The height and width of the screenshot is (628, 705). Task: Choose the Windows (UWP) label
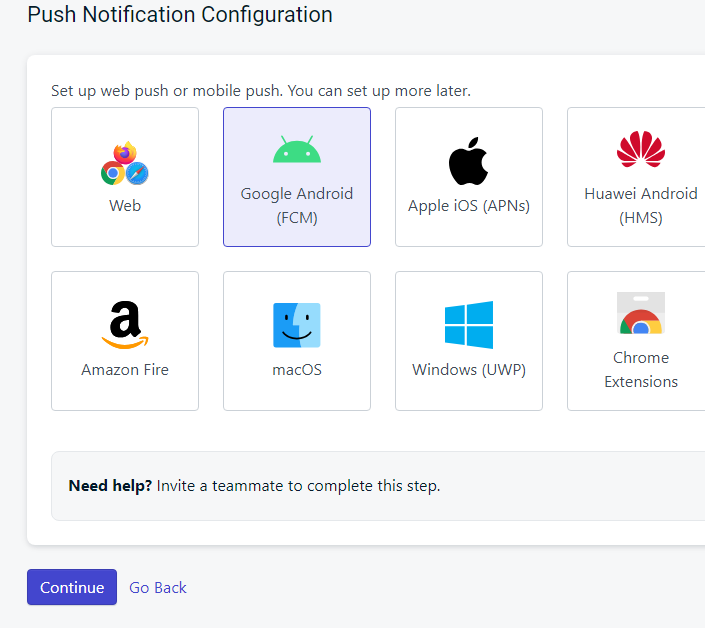tap(469, 370)
